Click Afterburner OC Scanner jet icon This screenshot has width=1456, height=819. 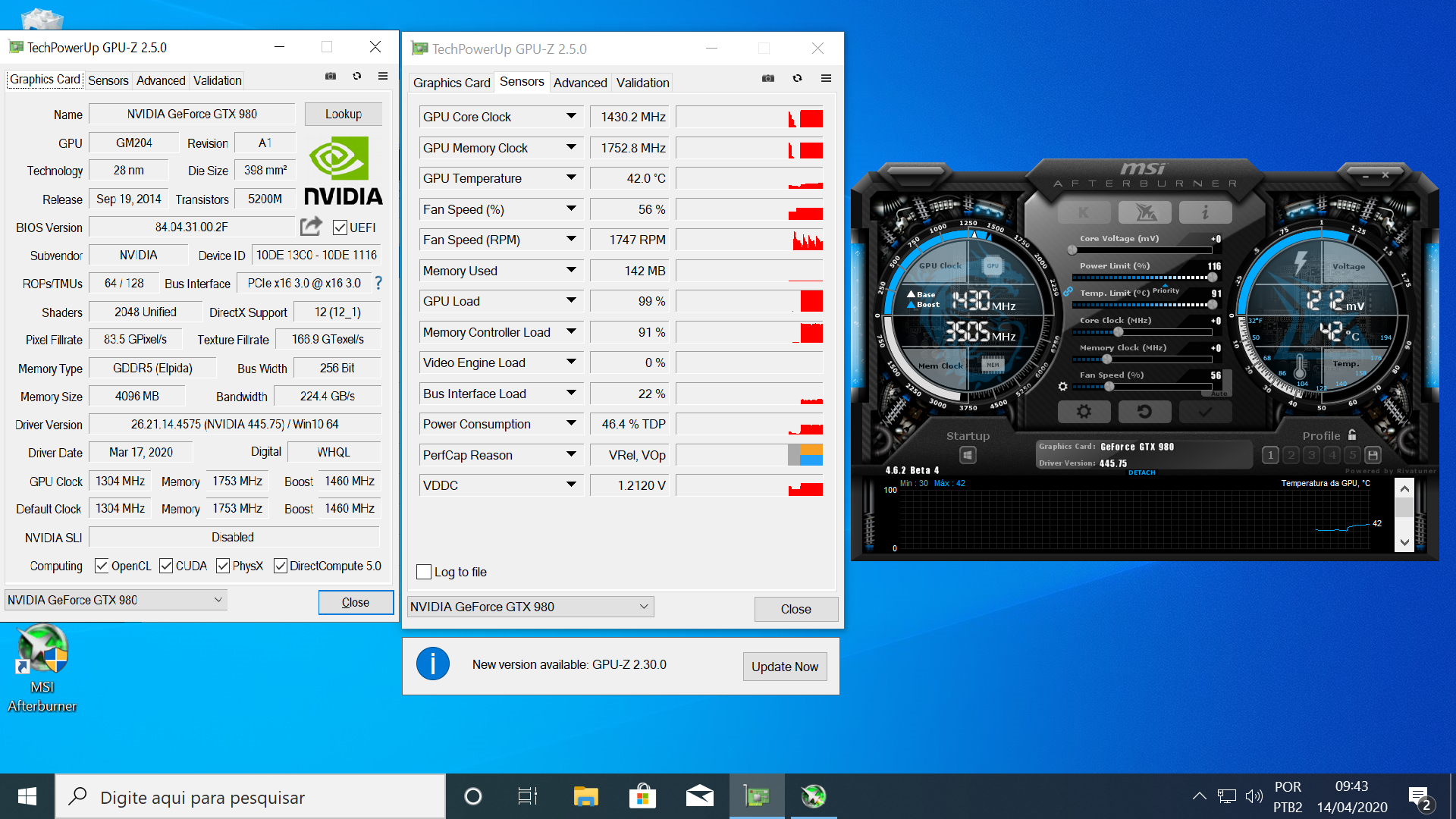tap(1144, 212)
